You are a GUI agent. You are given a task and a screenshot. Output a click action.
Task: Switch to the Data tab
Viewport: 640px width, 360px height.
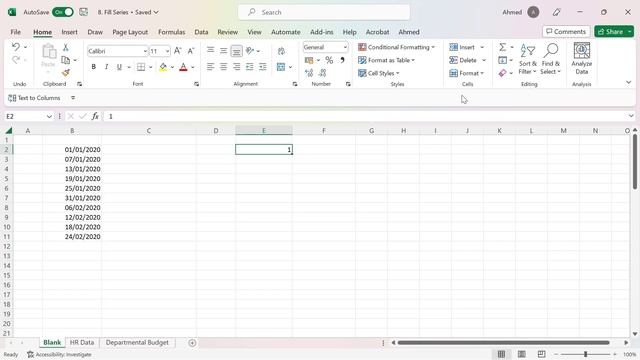point(201,32)
